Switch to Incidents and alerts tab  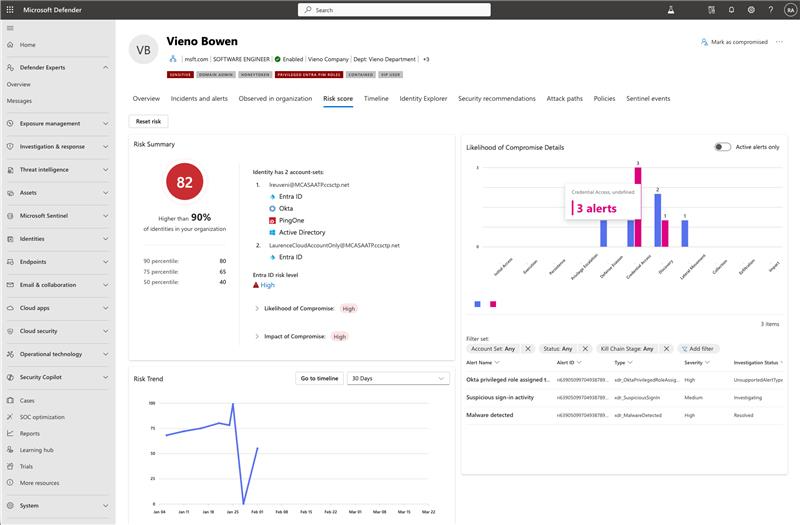point(199,98)
